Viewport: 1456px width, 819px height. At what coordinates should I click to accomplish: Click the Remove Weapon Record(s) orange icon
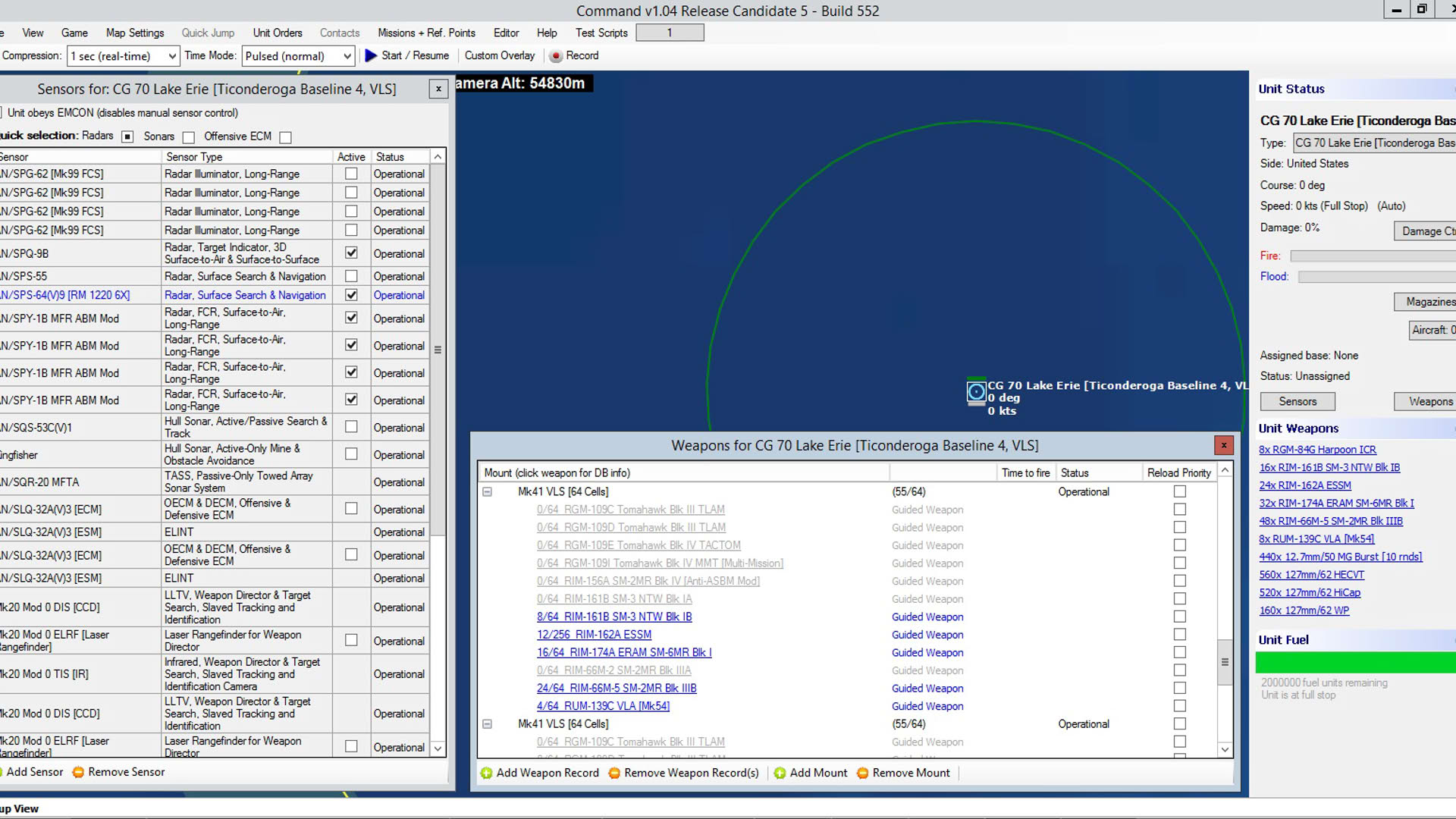[x=614, y=773]
